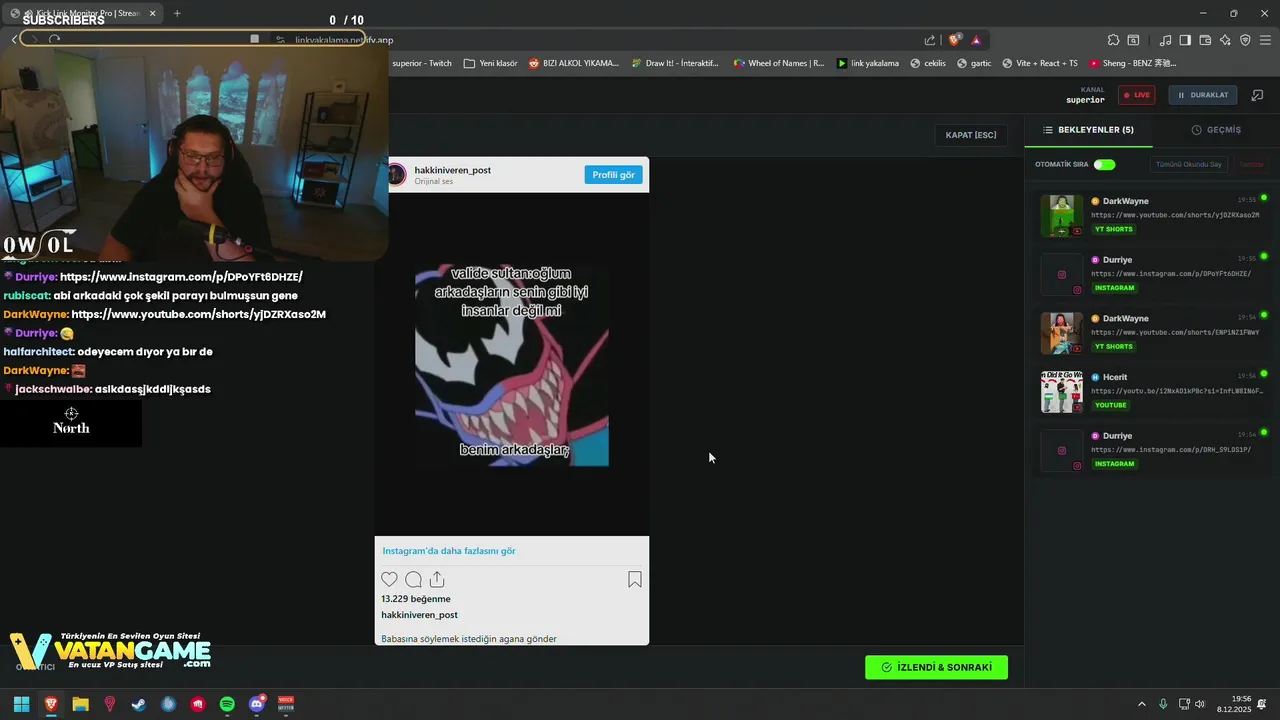The image size is (1280, 720).
Task: Click the Windows Start button
Action: (x=21, y=704)
